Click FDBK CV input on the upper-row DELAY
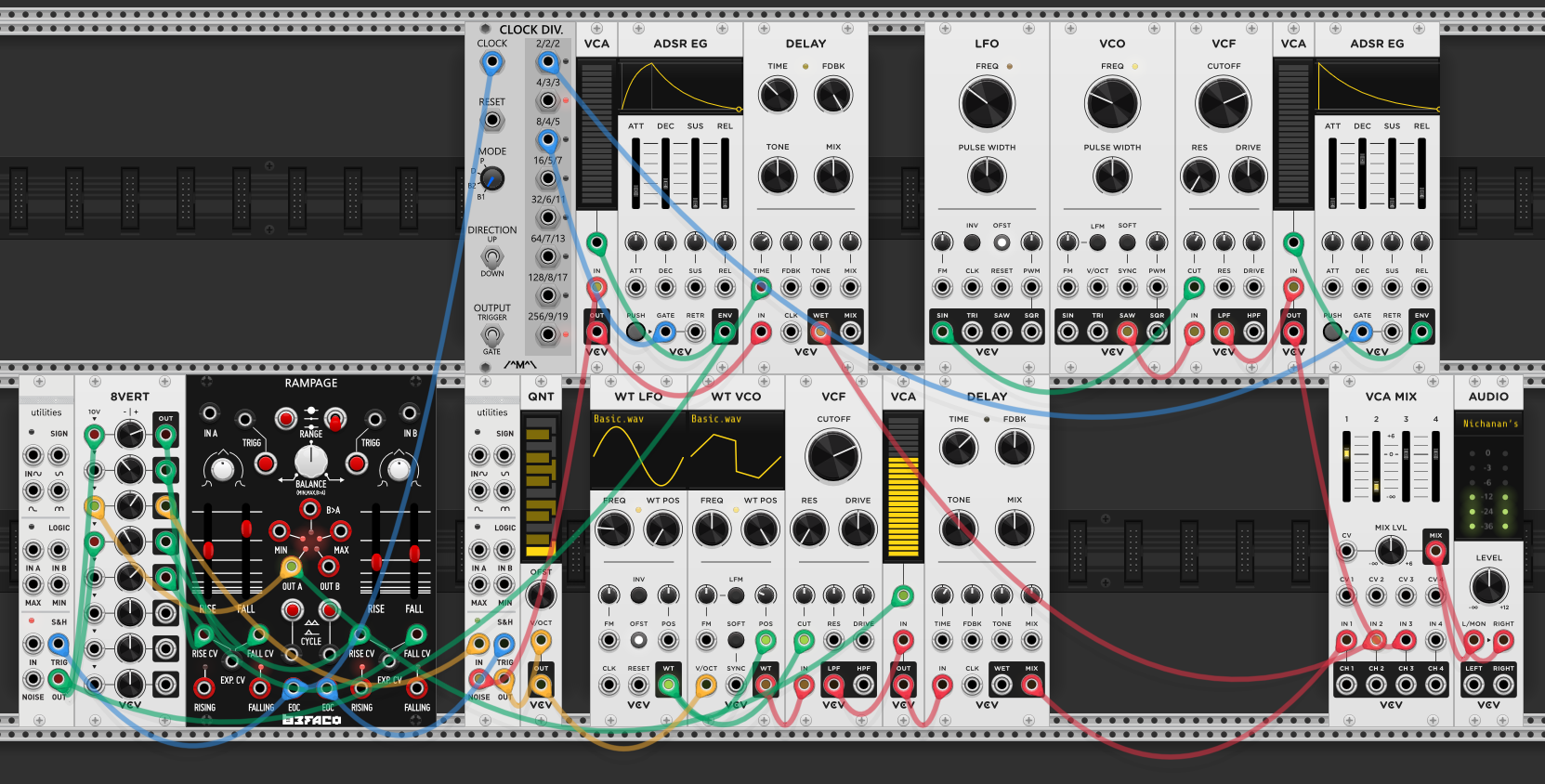Image resolution: width=1545 pixels, height=784 pixels. pyautogui.click(x=791, y=287)
